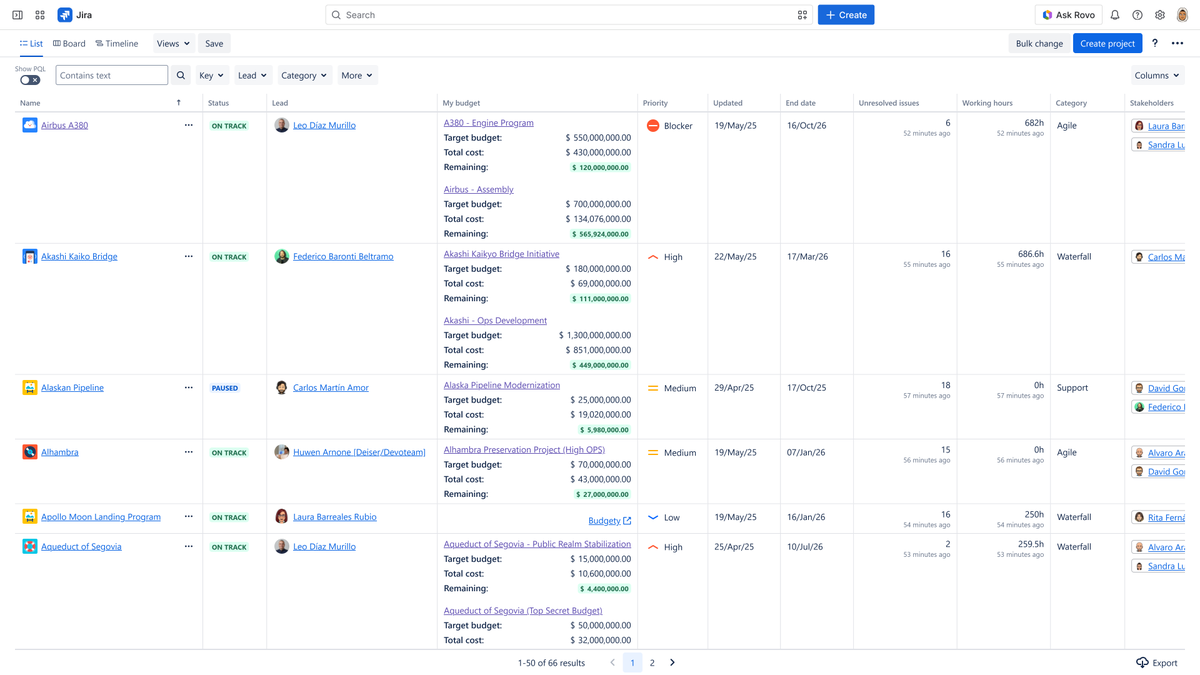Switch to the Board tab
1200x675 pixels.
[x=69, y=44]
